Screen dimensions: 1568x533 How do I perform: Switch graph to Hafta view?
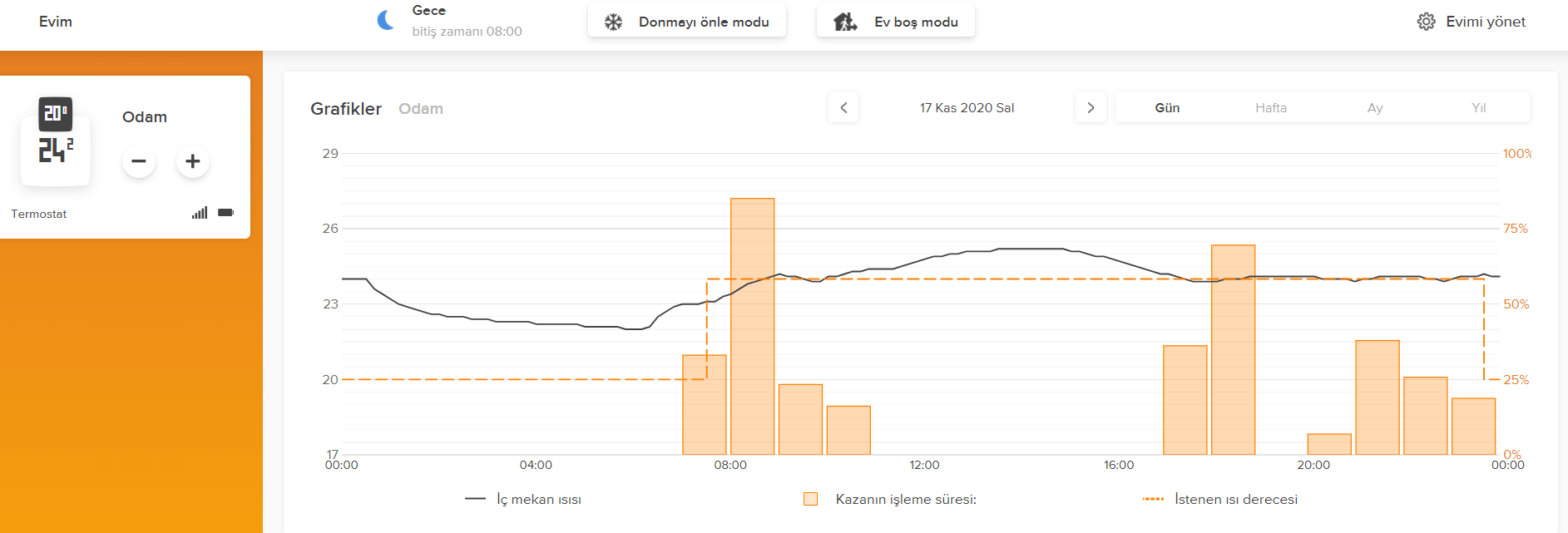(x=1271, y=108)
